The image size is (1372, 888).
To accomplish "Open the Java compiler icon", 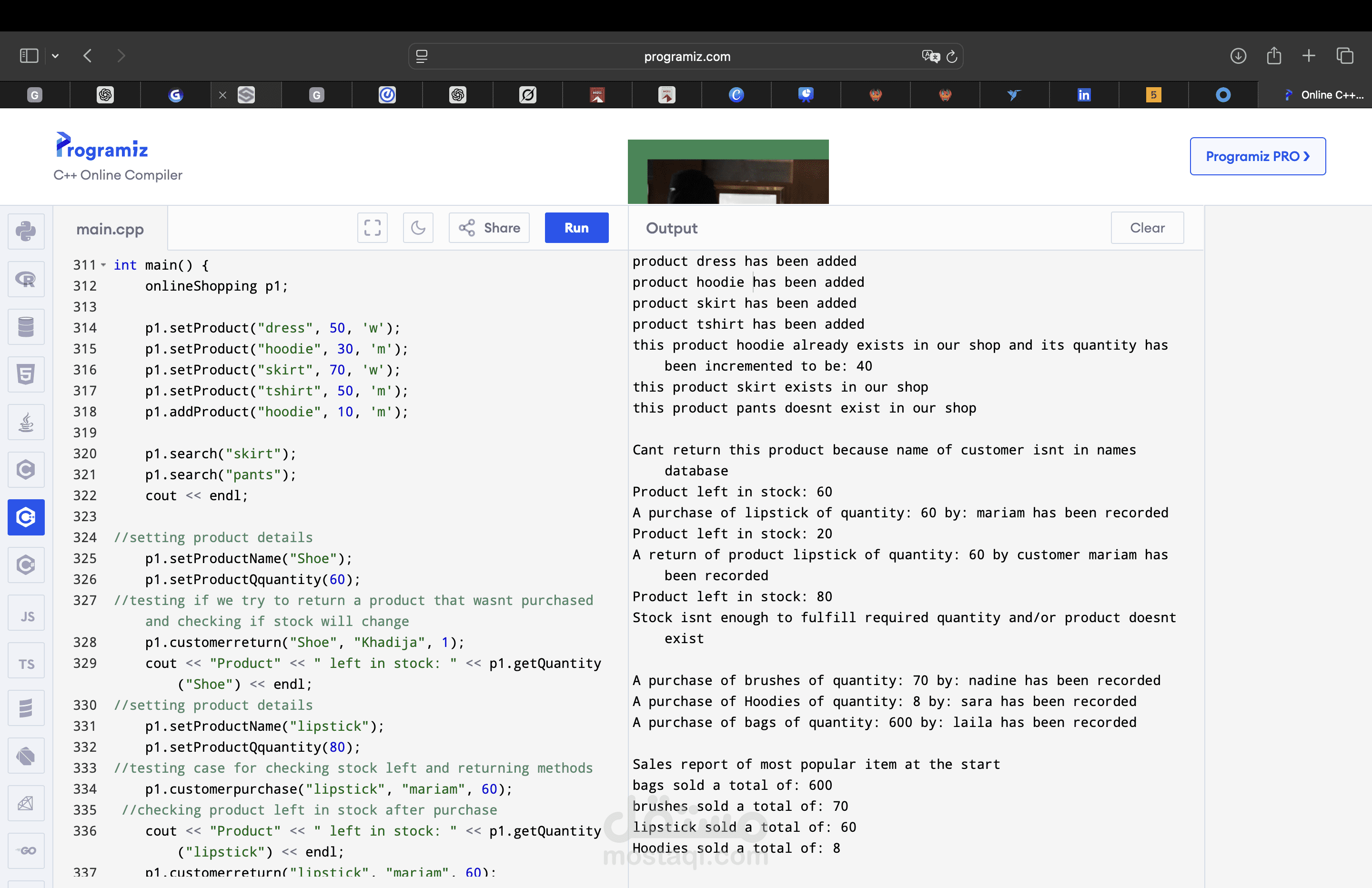I will click(26, 423).
